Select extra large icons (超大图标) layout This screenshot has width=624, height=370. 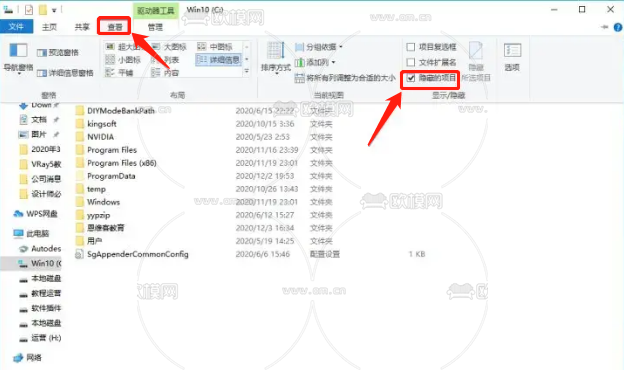(123, 47)
